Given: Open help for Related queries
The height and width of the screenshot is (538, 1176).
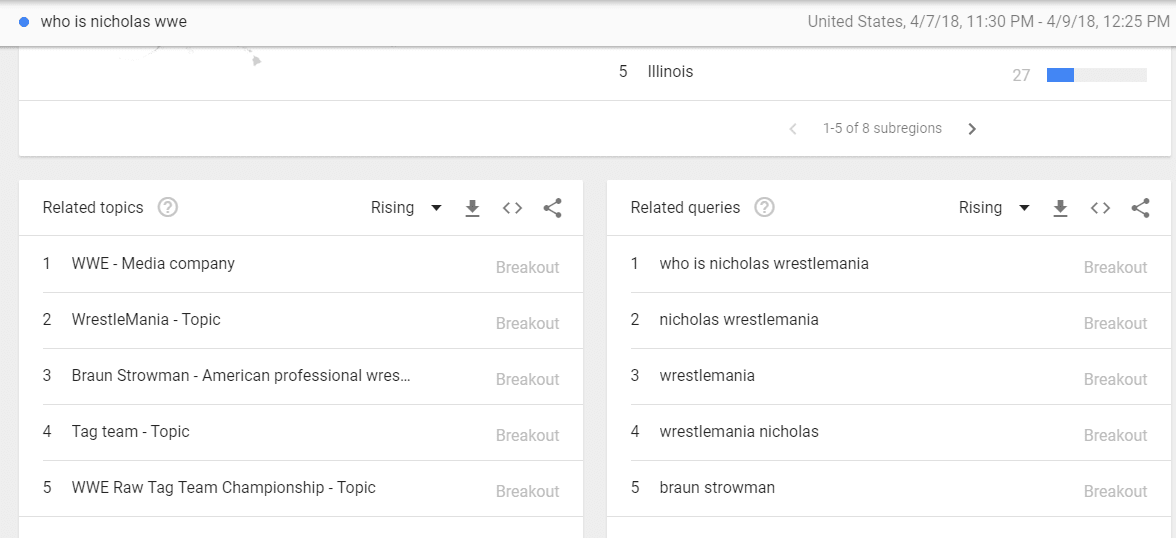Looking at the screenshot, I should 764,208.
